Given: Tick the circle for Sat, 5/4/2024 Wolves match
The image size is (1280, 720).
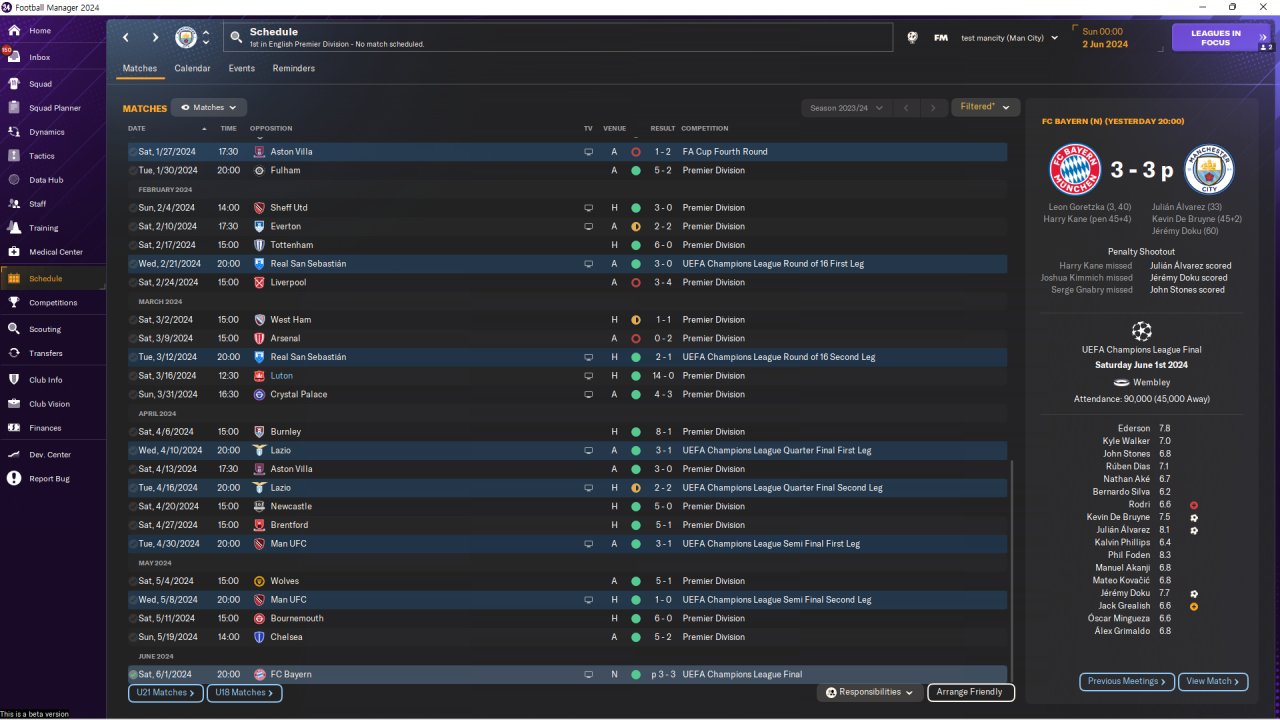Looking at the screenshot, I should [133, 581].
